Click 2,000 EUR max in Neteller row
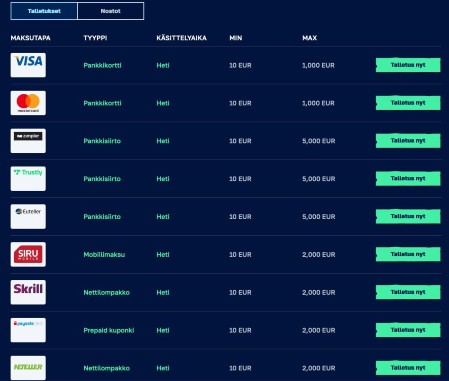 [x=319, y=368]
